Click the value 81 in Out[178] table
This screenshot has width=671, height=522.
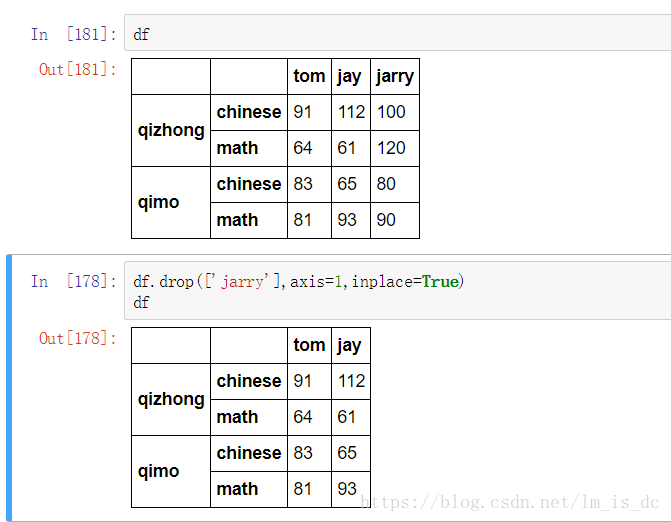tap(309, 489)
